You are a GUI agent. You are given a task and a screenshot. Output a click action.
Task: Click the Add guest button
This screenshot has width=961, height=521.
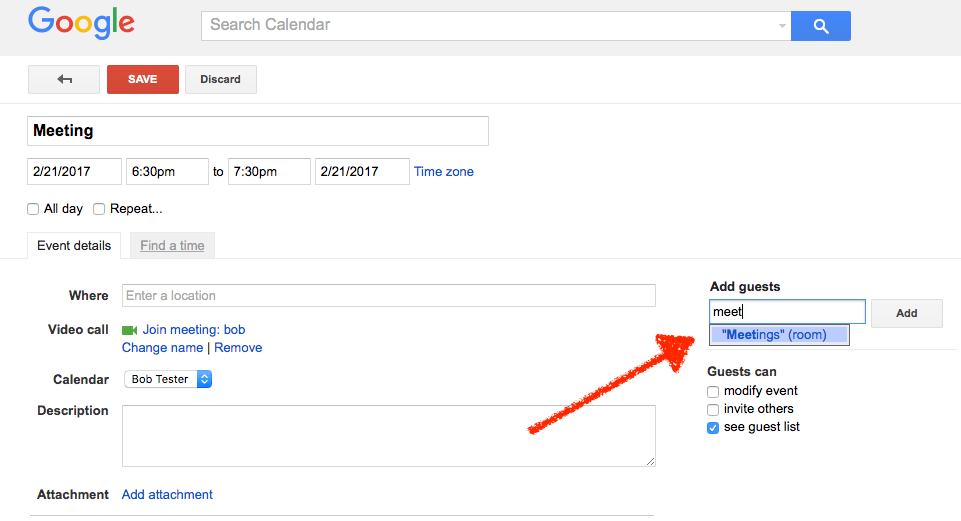coord(906,313)
